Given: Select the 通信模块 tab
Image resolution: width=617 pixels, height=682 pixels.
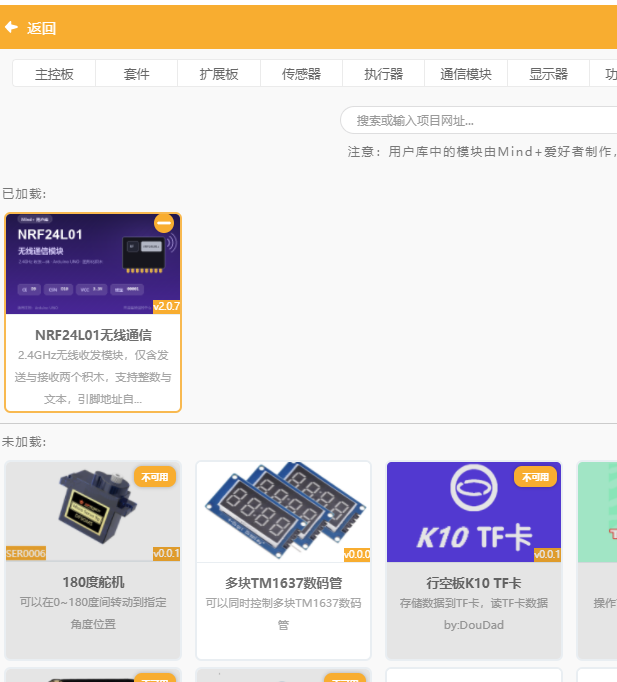Looking at the screenshot, I should [x=466, y=74].
